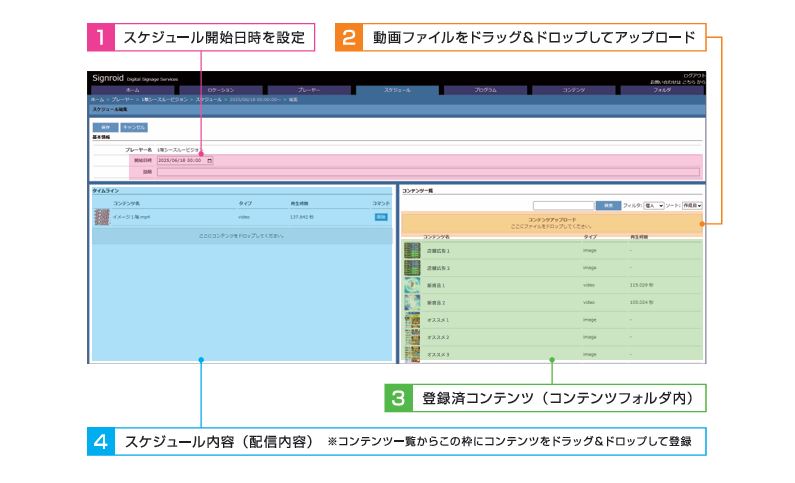Click the イメージ1海.mp4 thumbnail in timeline
This screenshot has width=795, height=483.
coord(101,216)
